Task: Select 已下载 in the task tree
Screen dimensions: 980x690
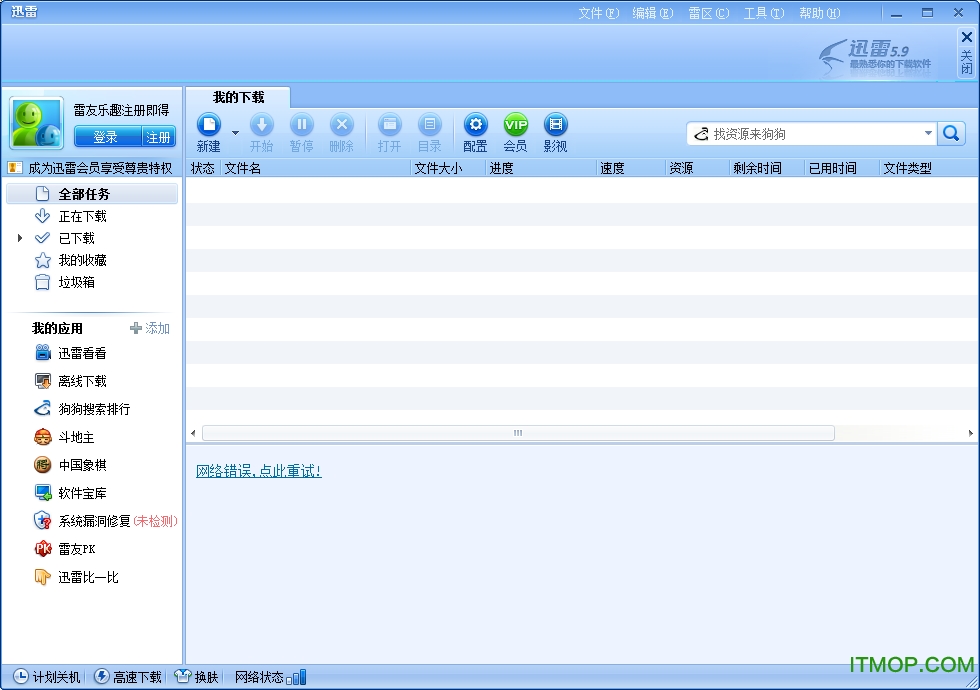Action: (76, 238)
